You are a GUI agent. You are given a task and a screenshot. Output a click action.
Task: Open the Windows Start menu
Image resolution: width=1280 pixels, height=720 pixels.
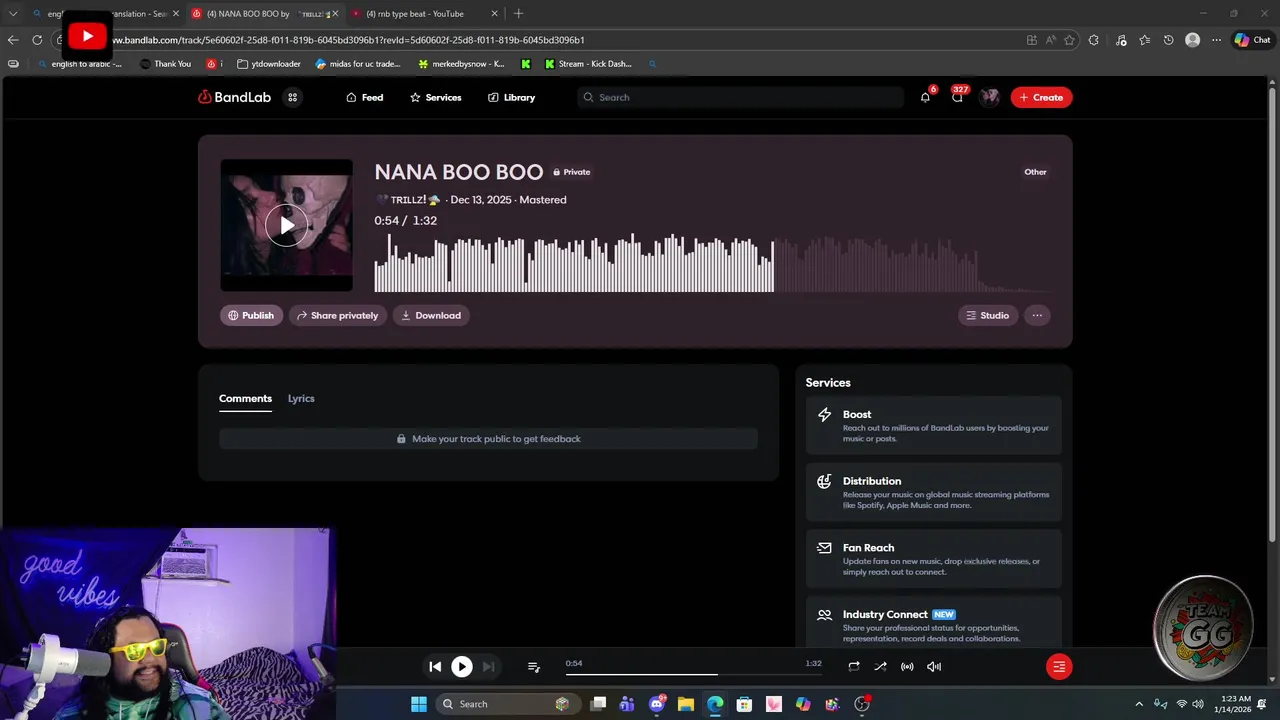[x=419, y=704]
